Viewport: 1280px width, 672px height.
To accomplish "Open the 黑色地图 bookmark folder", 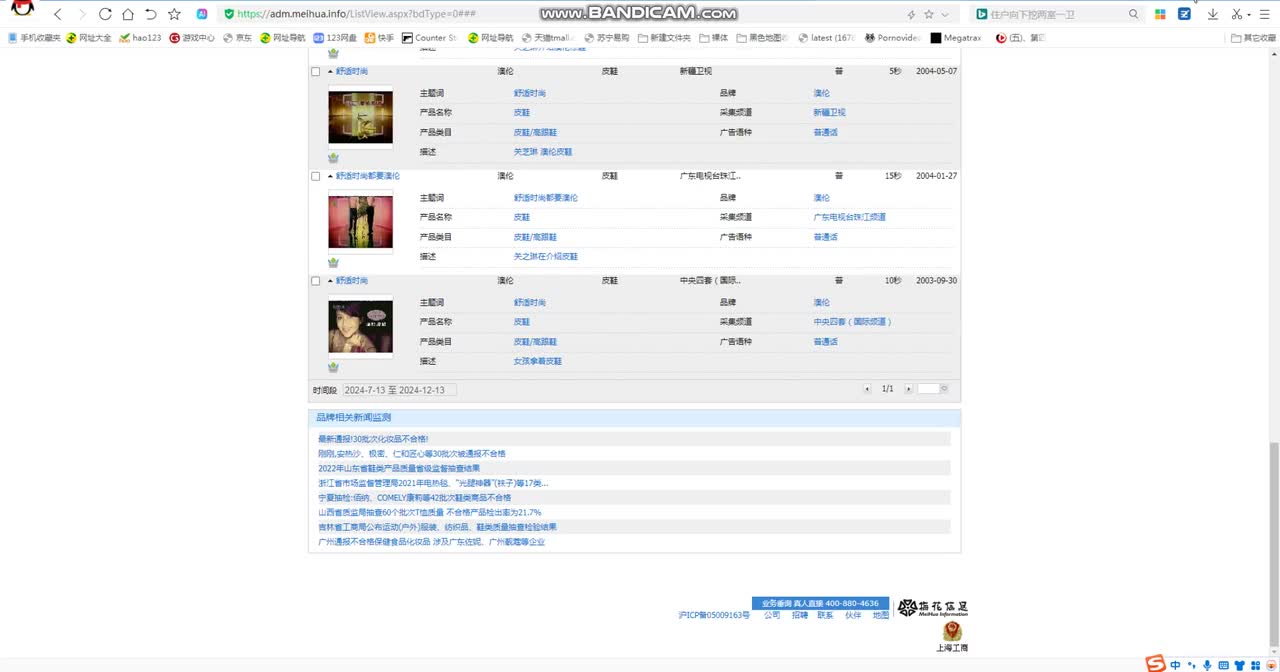I will point(764,38).
